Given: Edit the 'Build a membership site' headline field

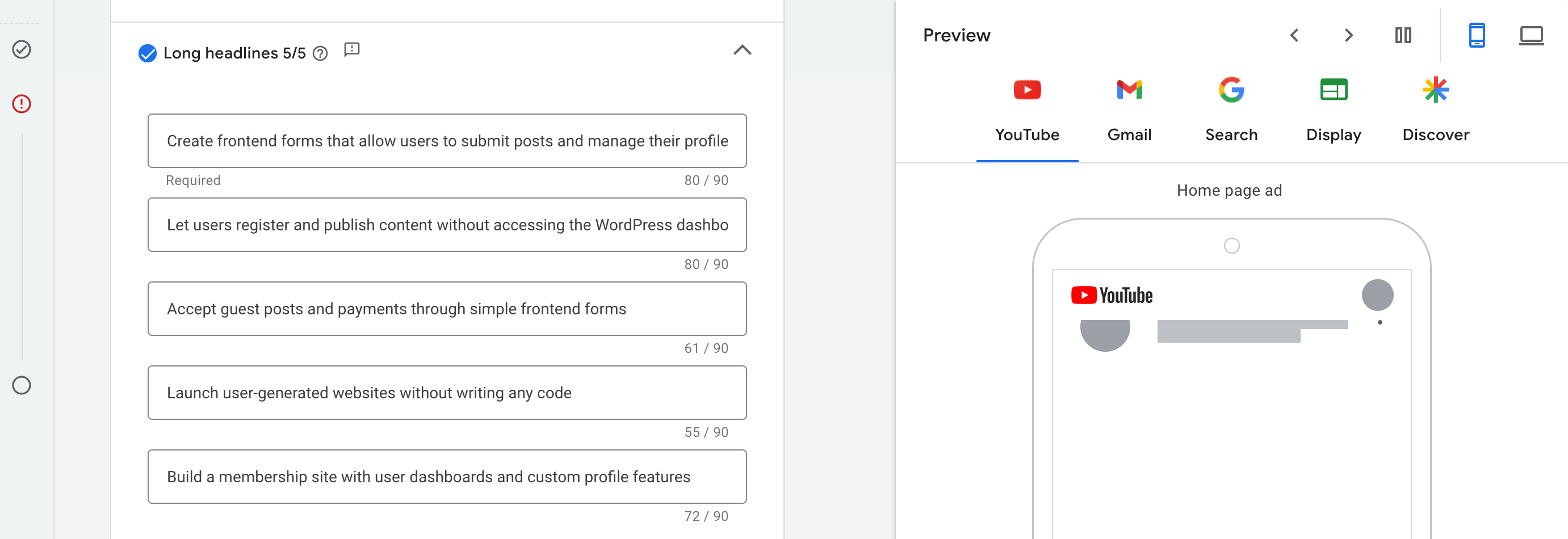Looking at the screenshot, I should pyautogui.click(x=447, y=477).
